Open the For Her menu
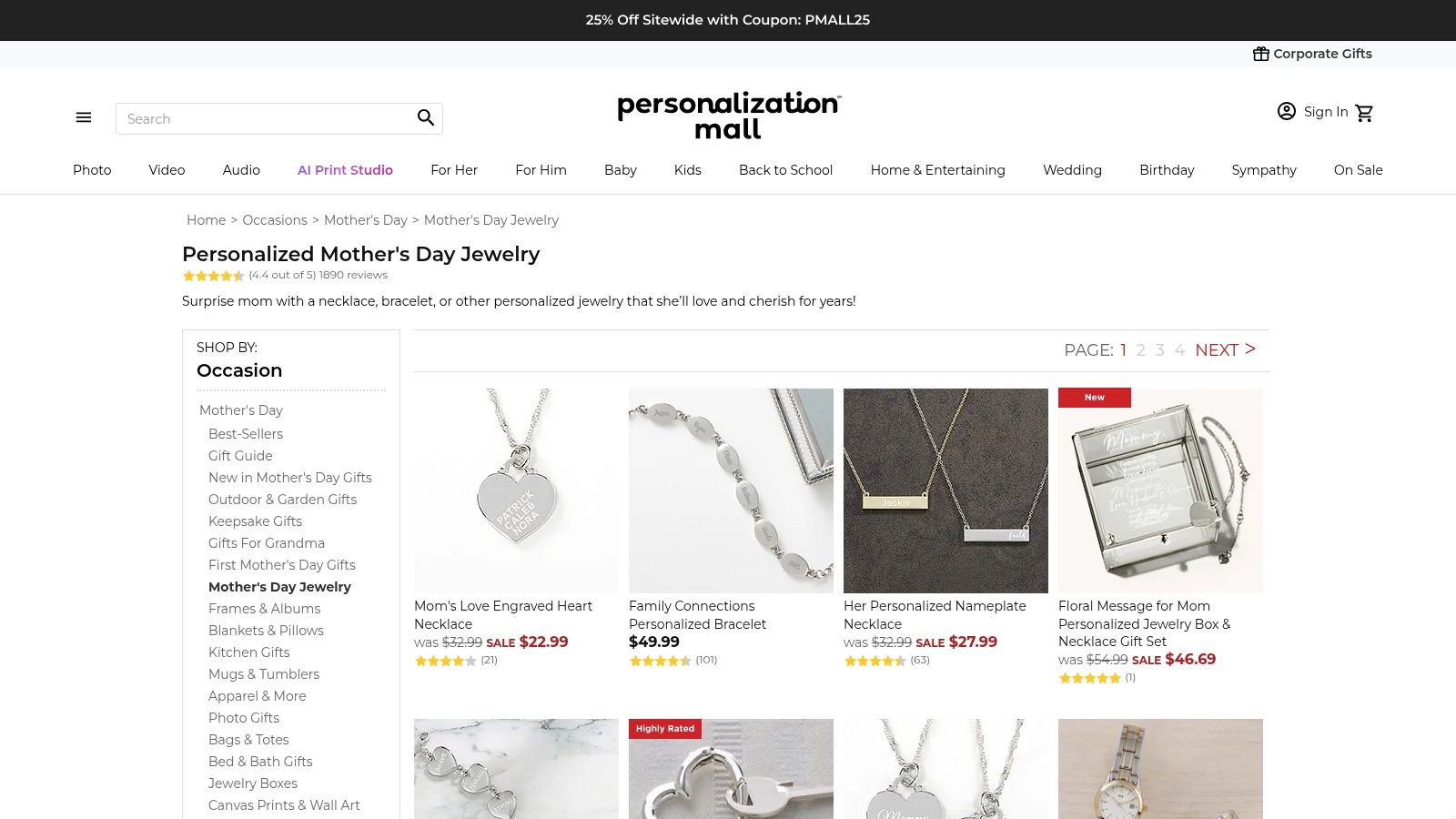This screenshot has width=1456, height=819. pos(454,170)
